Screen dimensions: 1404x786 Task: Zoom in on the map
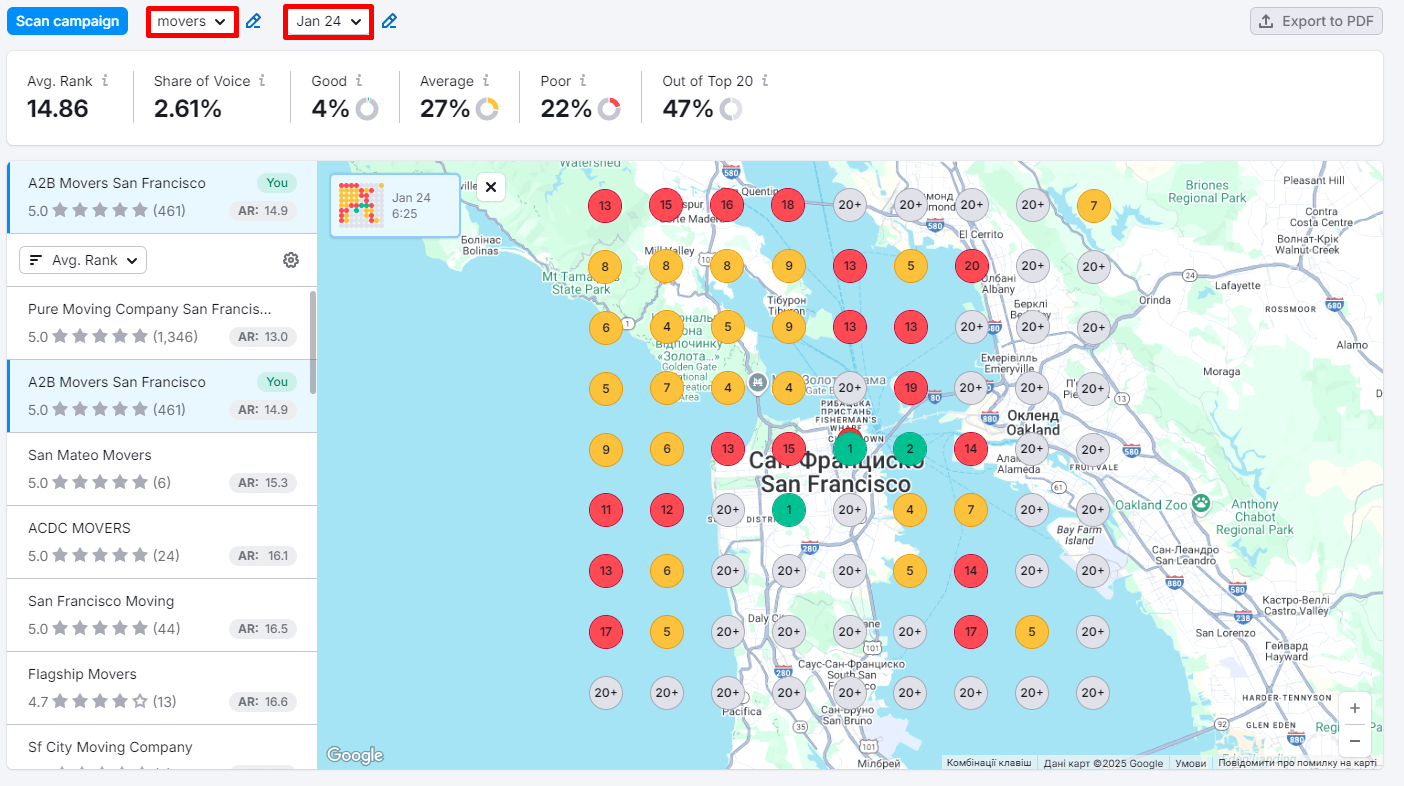(x=1355, y=708)
